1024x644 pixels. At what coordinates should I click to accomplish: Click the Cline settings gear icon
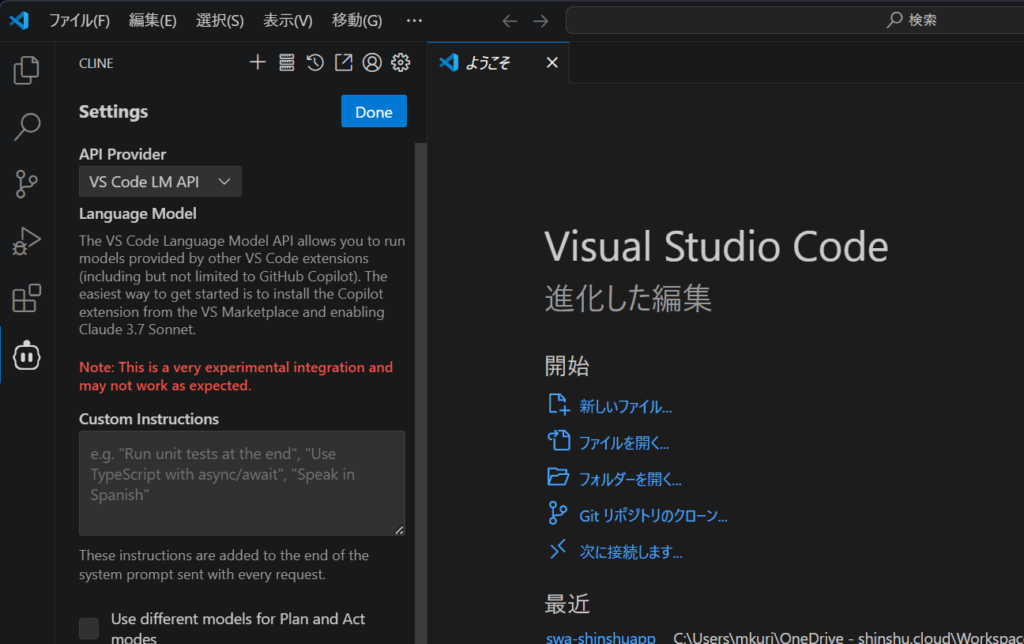400,62
